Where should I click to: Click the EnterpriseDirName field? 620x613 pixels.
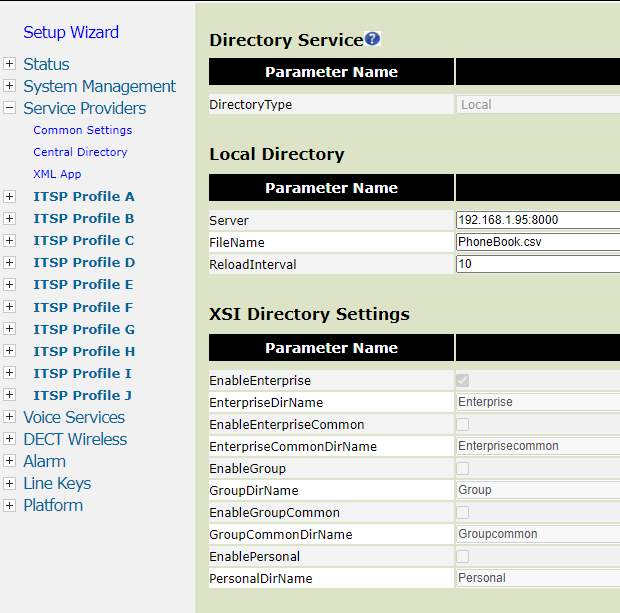[x=538, y=402]
